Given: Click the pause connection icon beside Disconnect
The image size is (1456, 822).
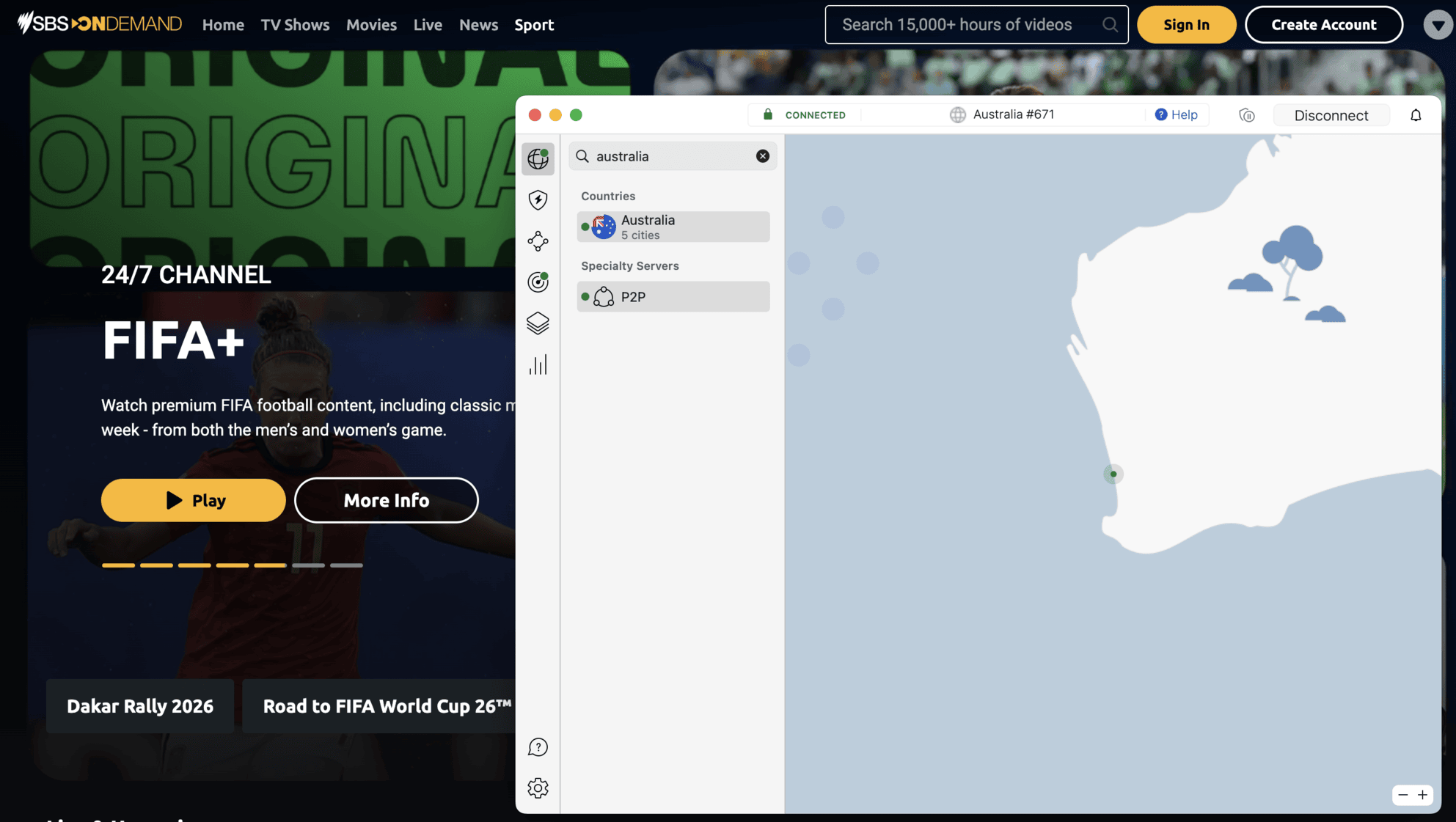Looking at the screenshot, I should pyautogui.click(x=1247, y=115).
